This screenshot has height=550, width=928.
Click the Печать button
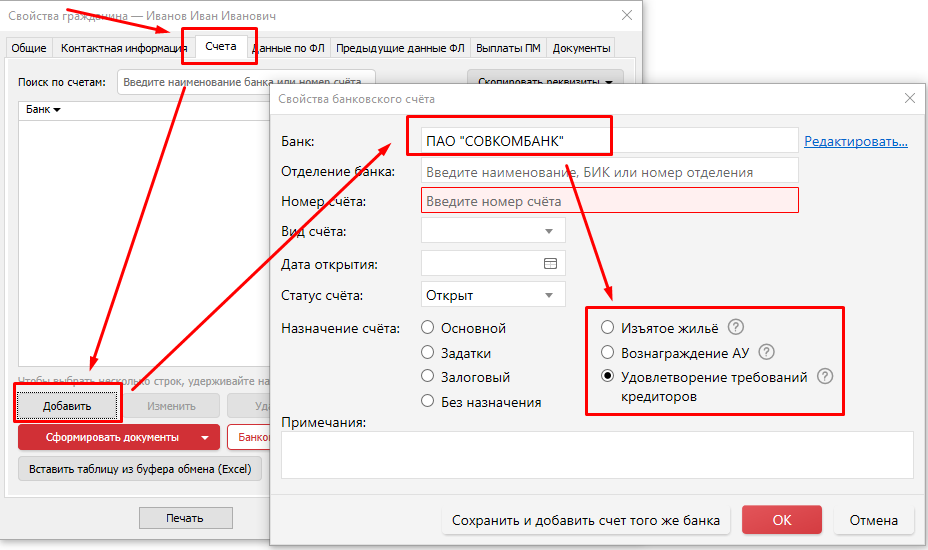pyautogui.click(x=185, y=518)
